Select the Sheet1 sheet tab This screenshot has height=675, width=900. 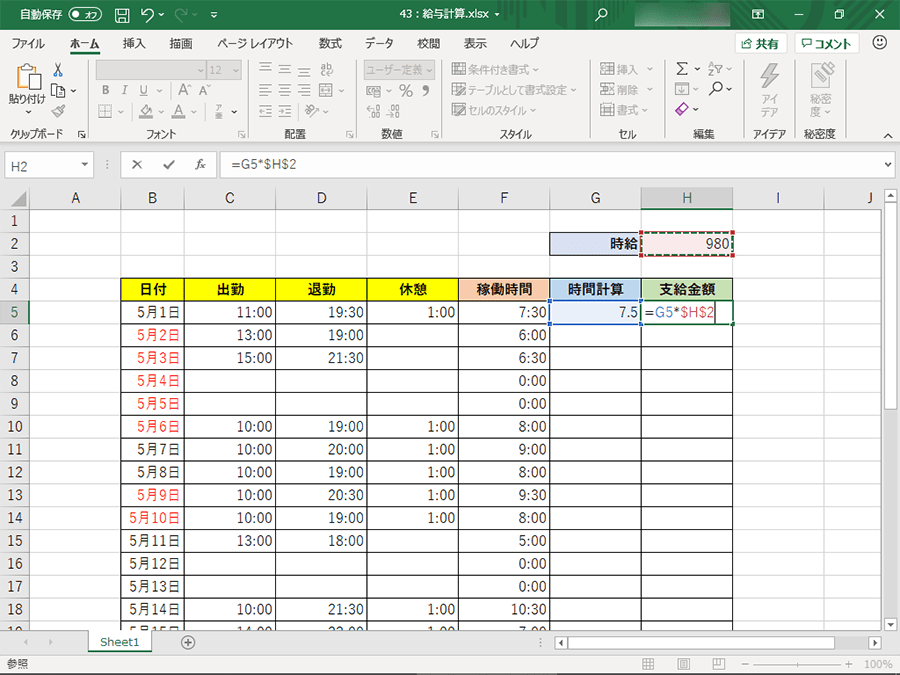click(x=119, y=642)
